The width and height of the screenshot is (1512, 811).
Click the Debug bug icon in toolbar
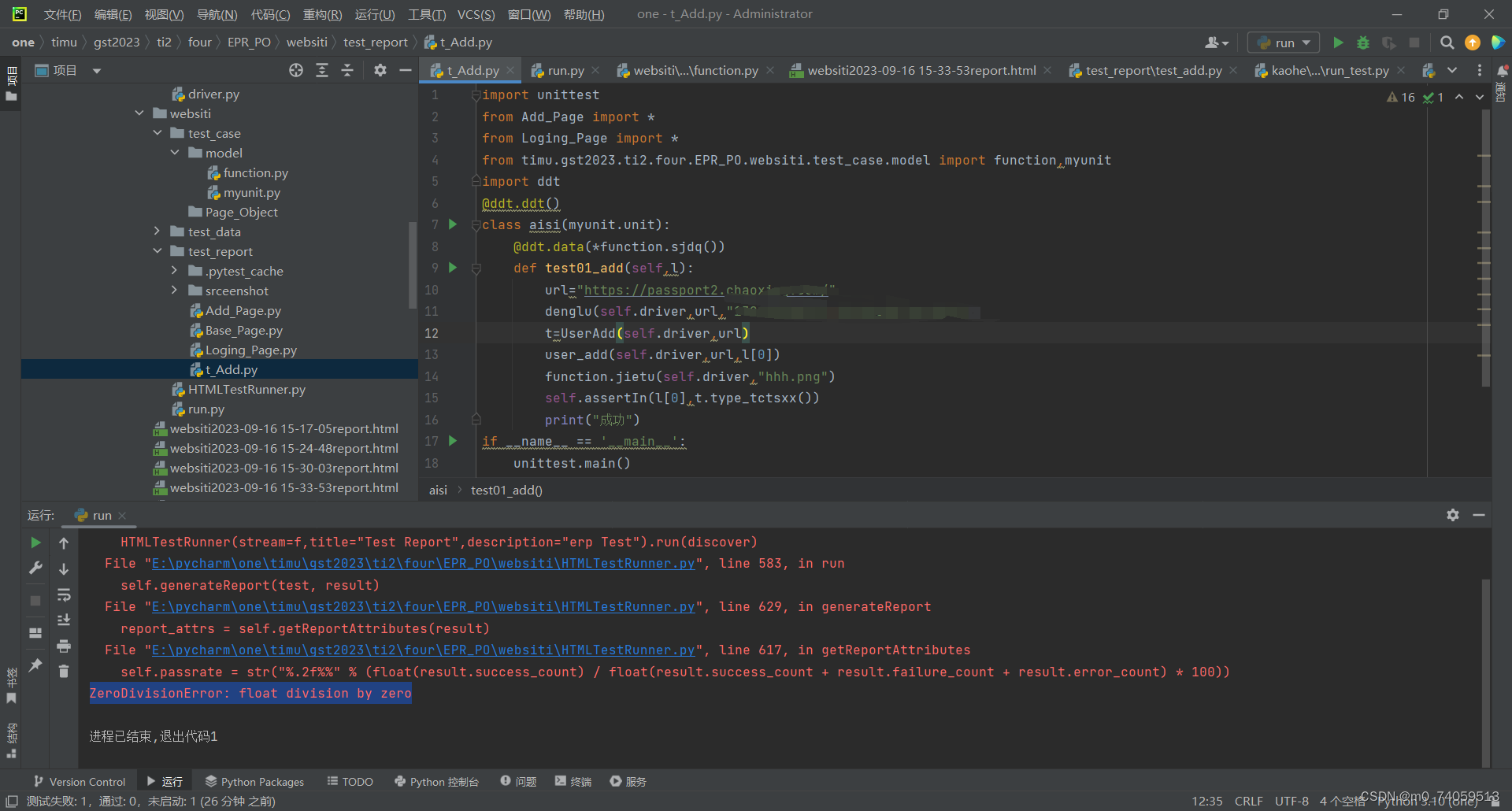[1363, 43]
